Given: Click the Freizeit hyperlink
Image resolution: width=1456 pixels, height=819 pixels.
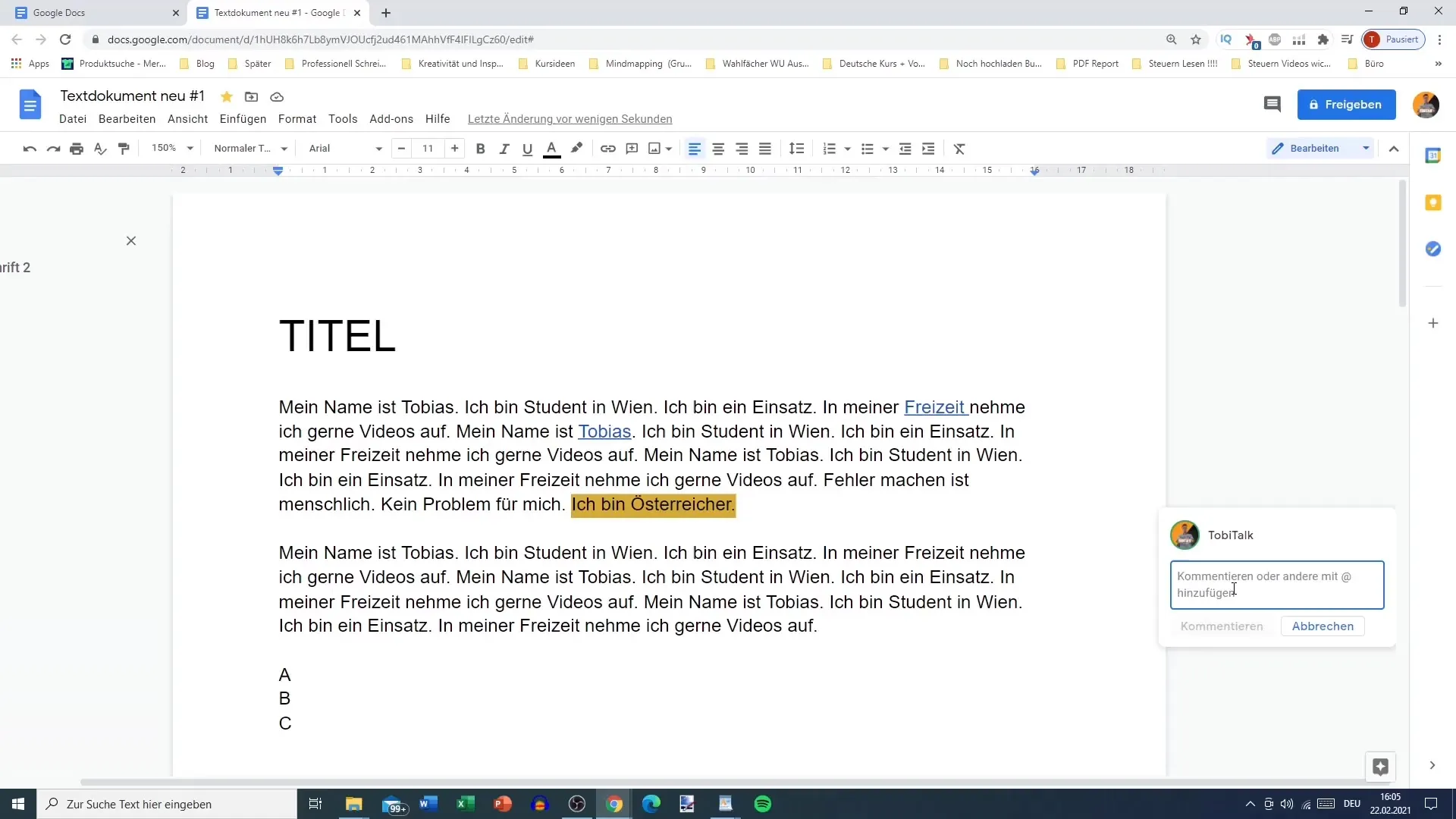Looking at the screenshot, I should pyautogui.click(x=934, y=407).
